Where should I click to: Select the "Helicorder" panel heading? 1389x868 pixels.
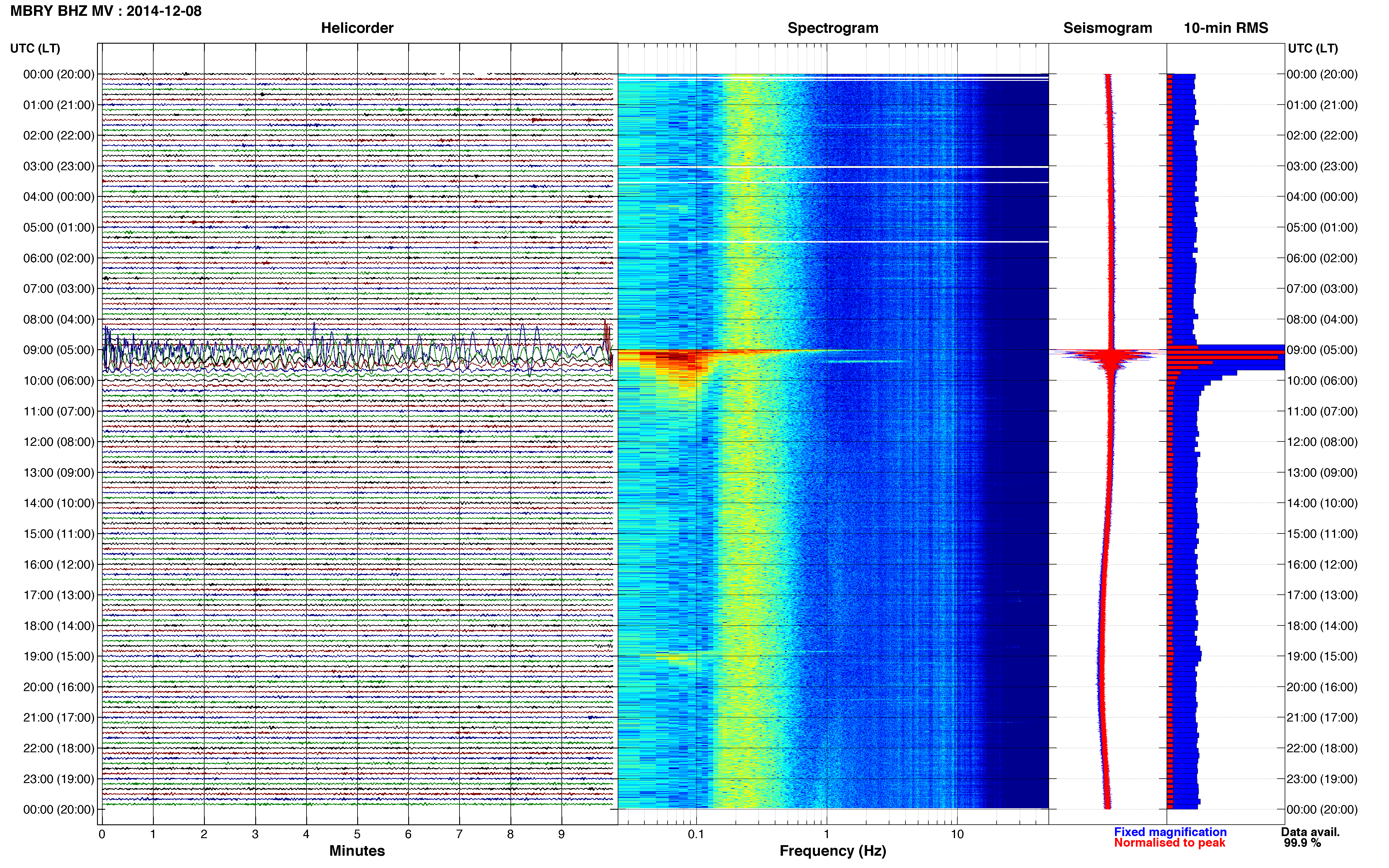(357, 28)
